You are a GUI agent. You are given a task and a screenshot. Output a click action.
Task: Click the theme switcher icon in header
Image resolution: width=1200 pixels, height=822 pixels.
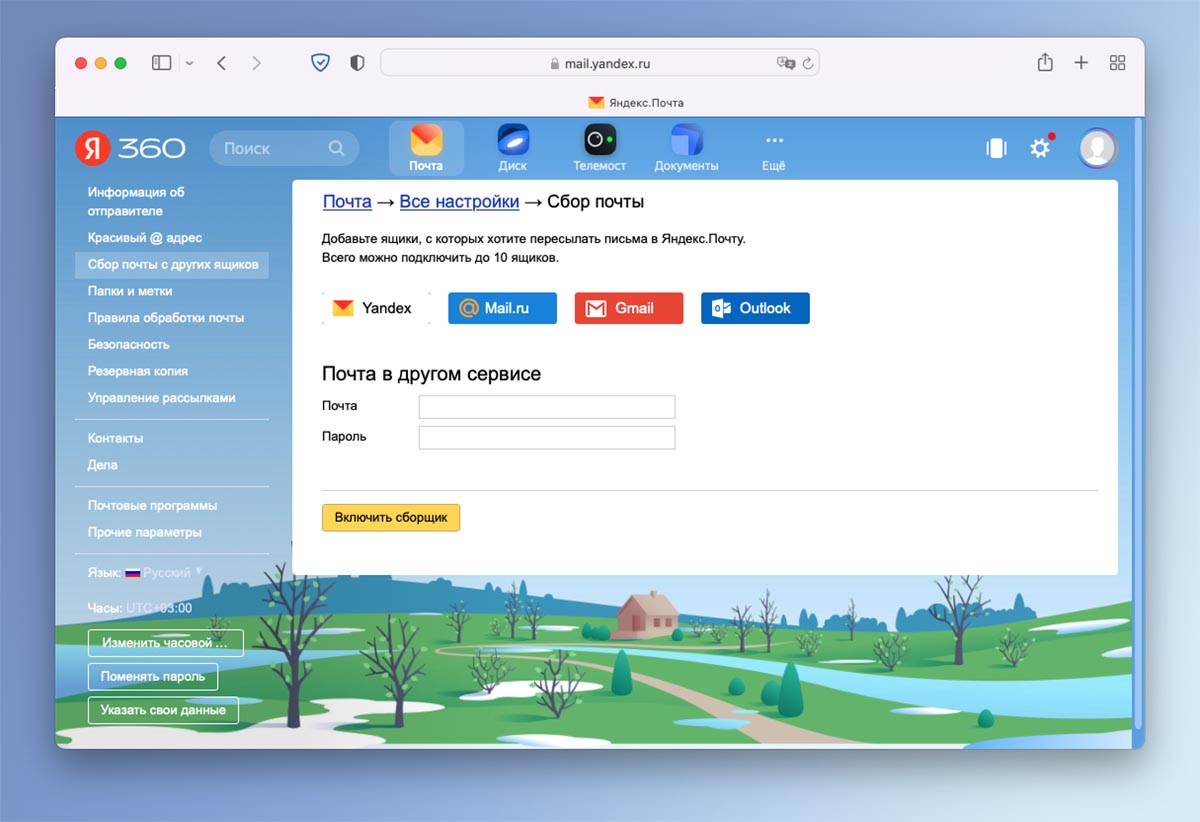point(996,148)
